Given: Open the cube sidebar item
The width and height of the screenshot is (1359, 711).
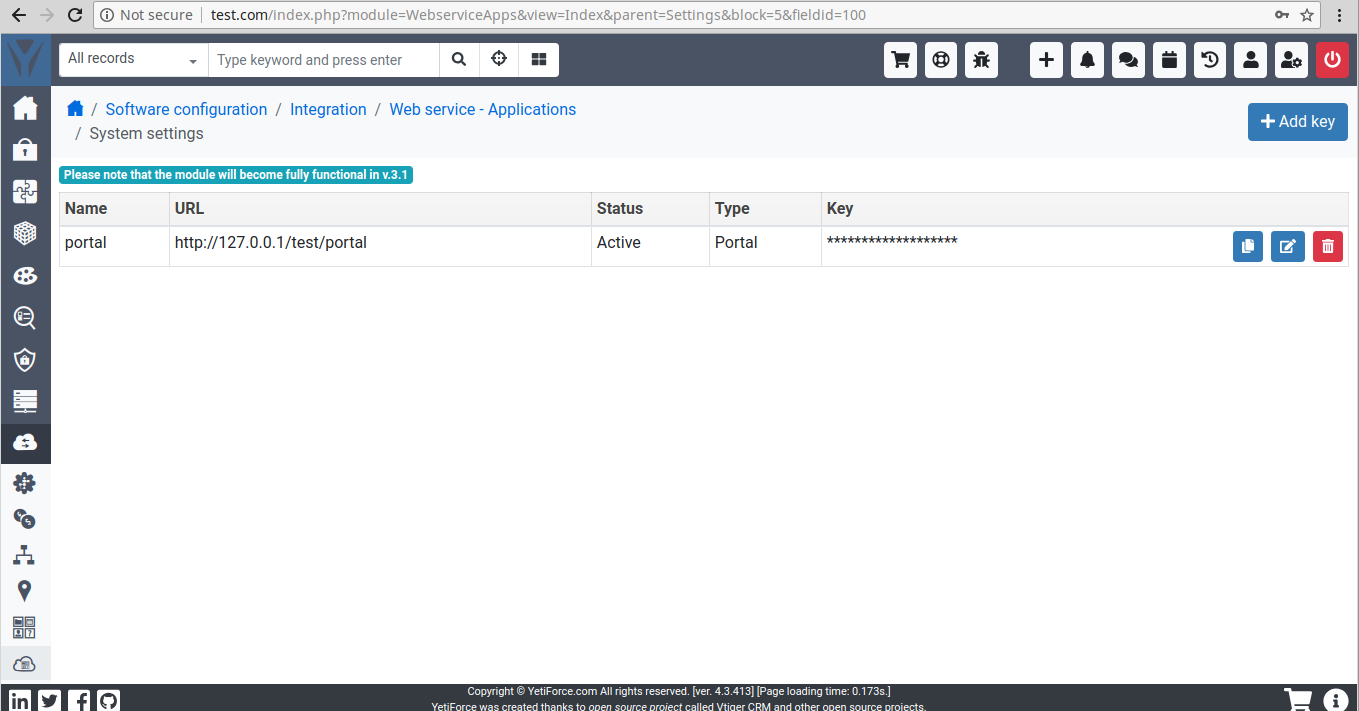Looking at the screenshot, I should (x=25, y=234).
